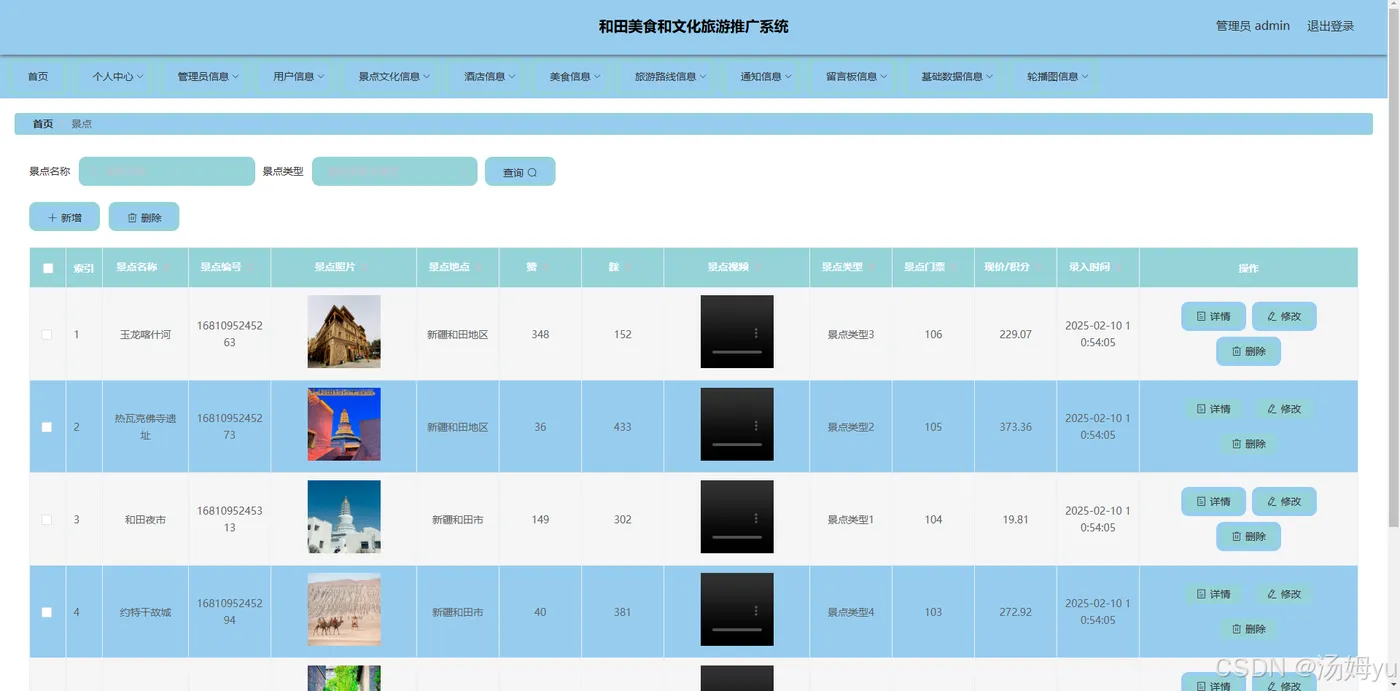Viewport: 1400px width, 691px height.
Task: Focus the 景点类型 search field
Action: point(395,171)
